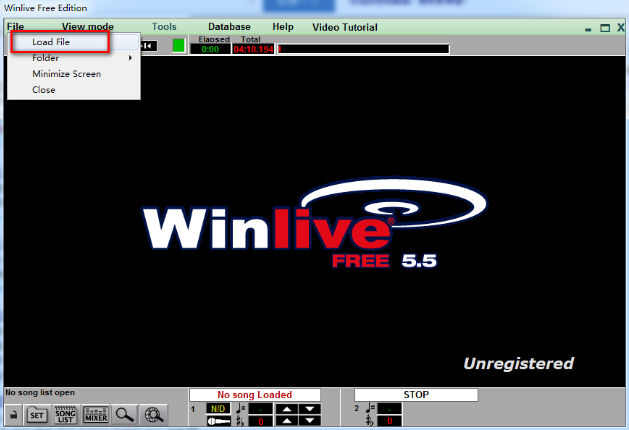Click the skip-to-start playback button
This screenshot has width=629, height=430.
(x=149, y=46)
